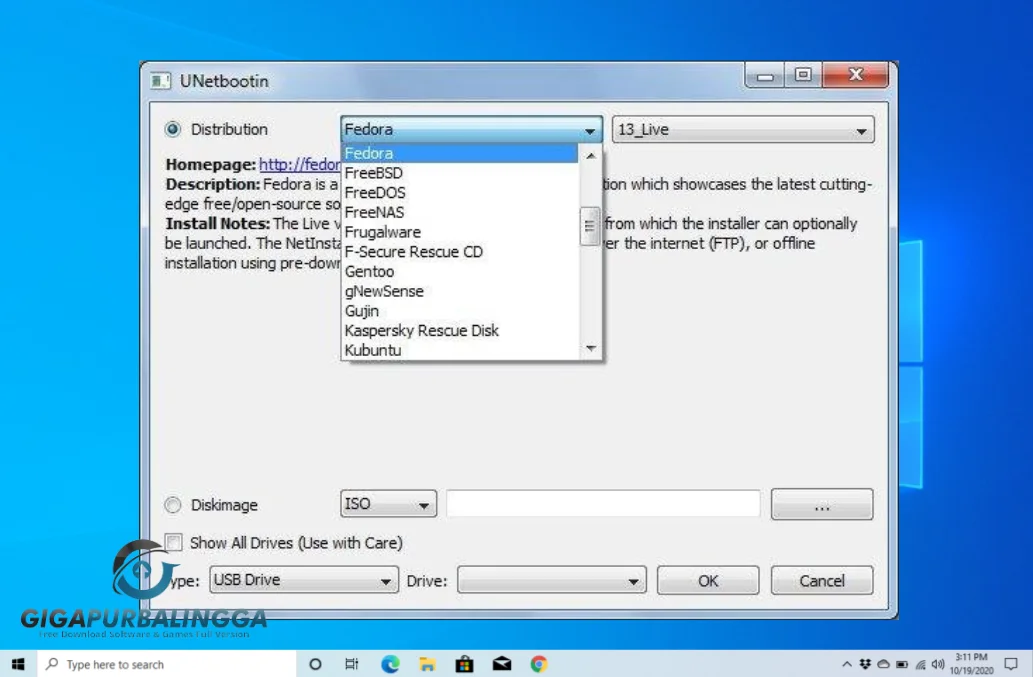Viewport: 1033px width, 677px height.
Task: Open the Windows Start menu
Action: coord(17,664)
